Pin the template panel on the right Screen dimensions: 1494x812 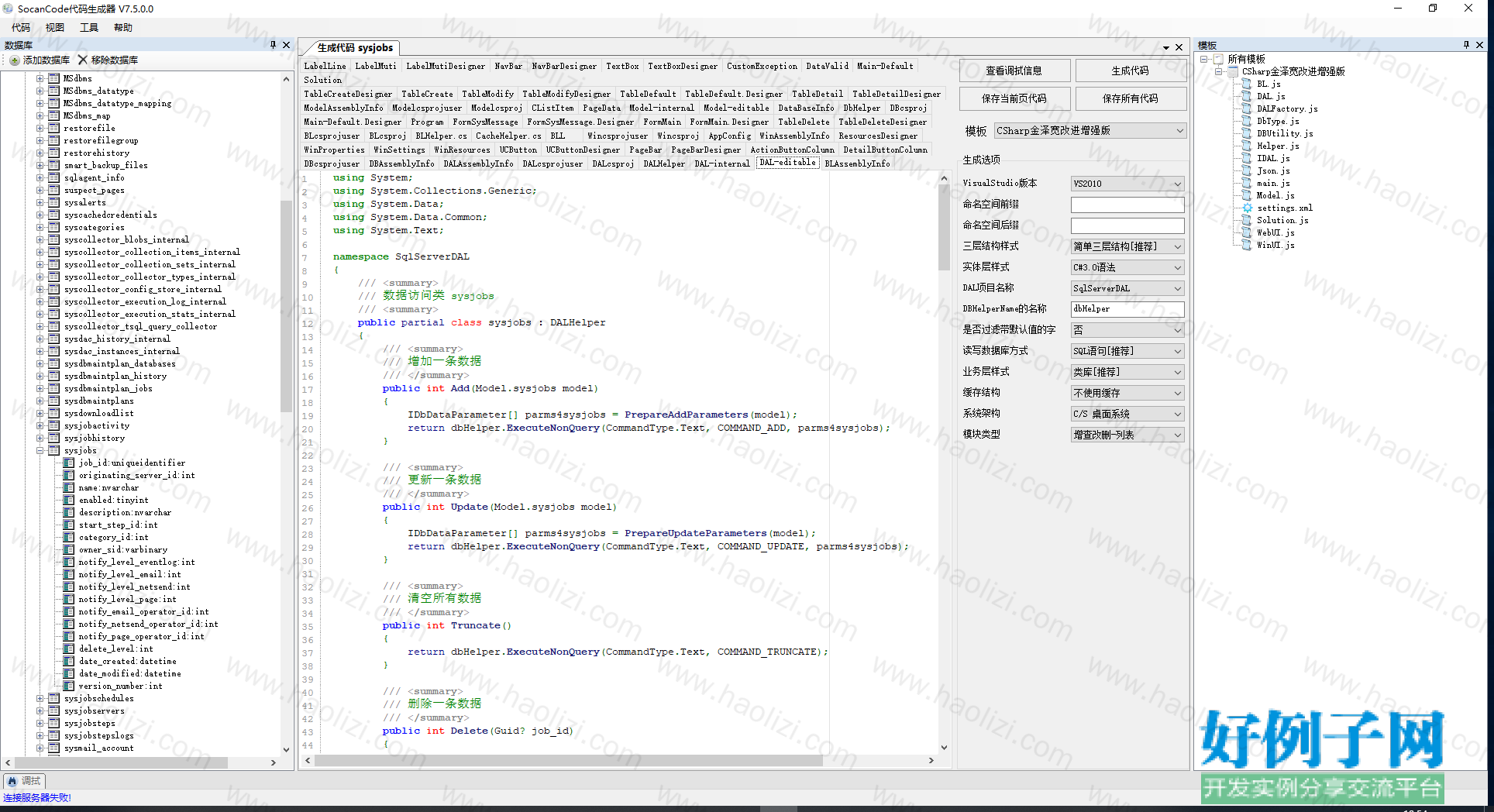[x=1466, y=45]
